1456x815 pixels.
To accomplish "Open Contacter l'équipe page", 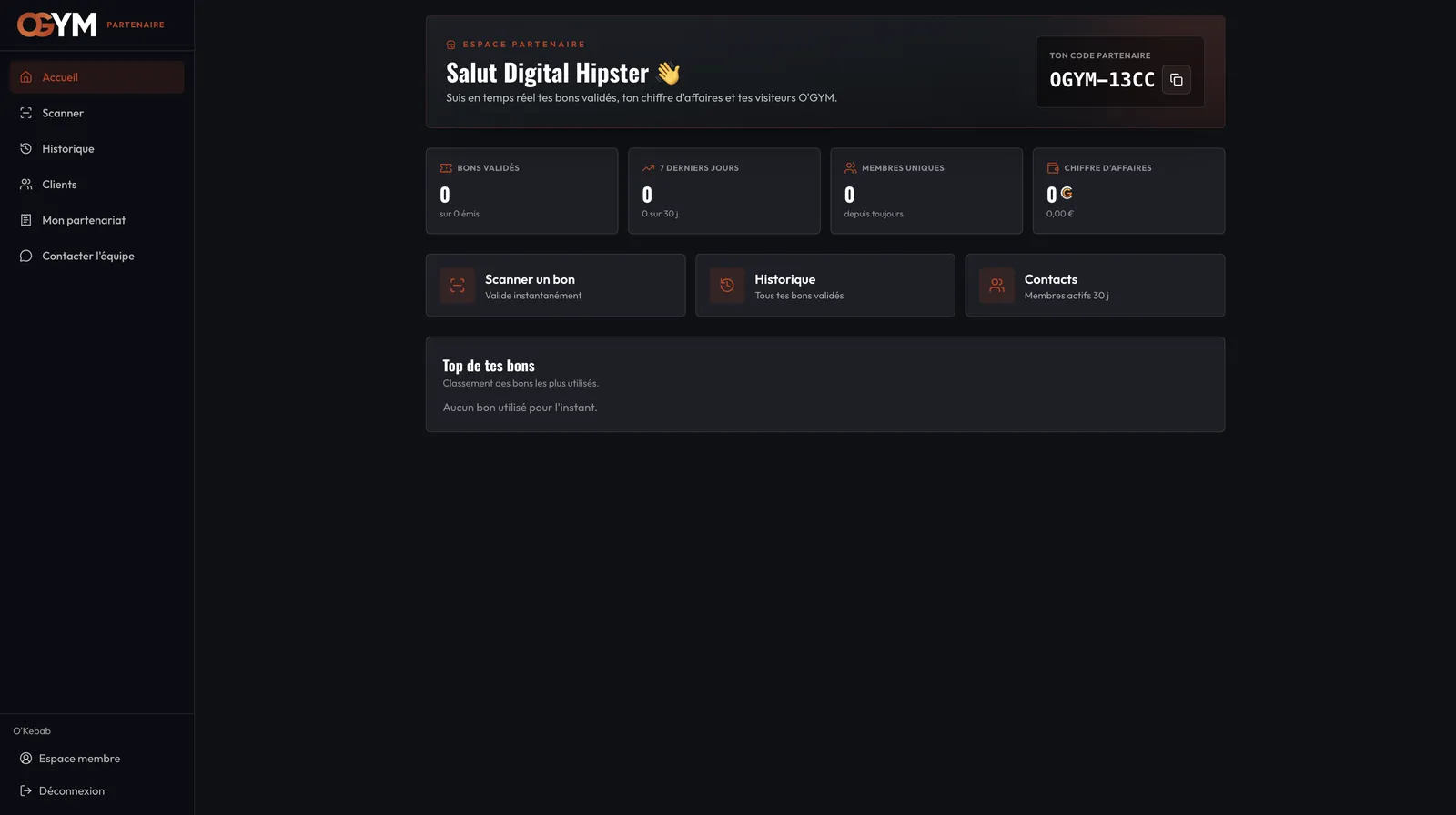I will [97, 256].
